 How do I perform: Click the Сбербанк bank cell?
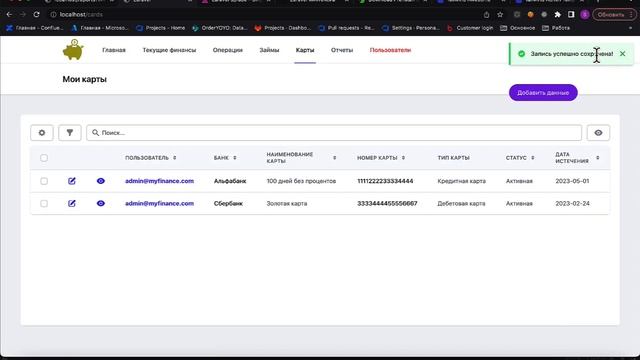228,203
